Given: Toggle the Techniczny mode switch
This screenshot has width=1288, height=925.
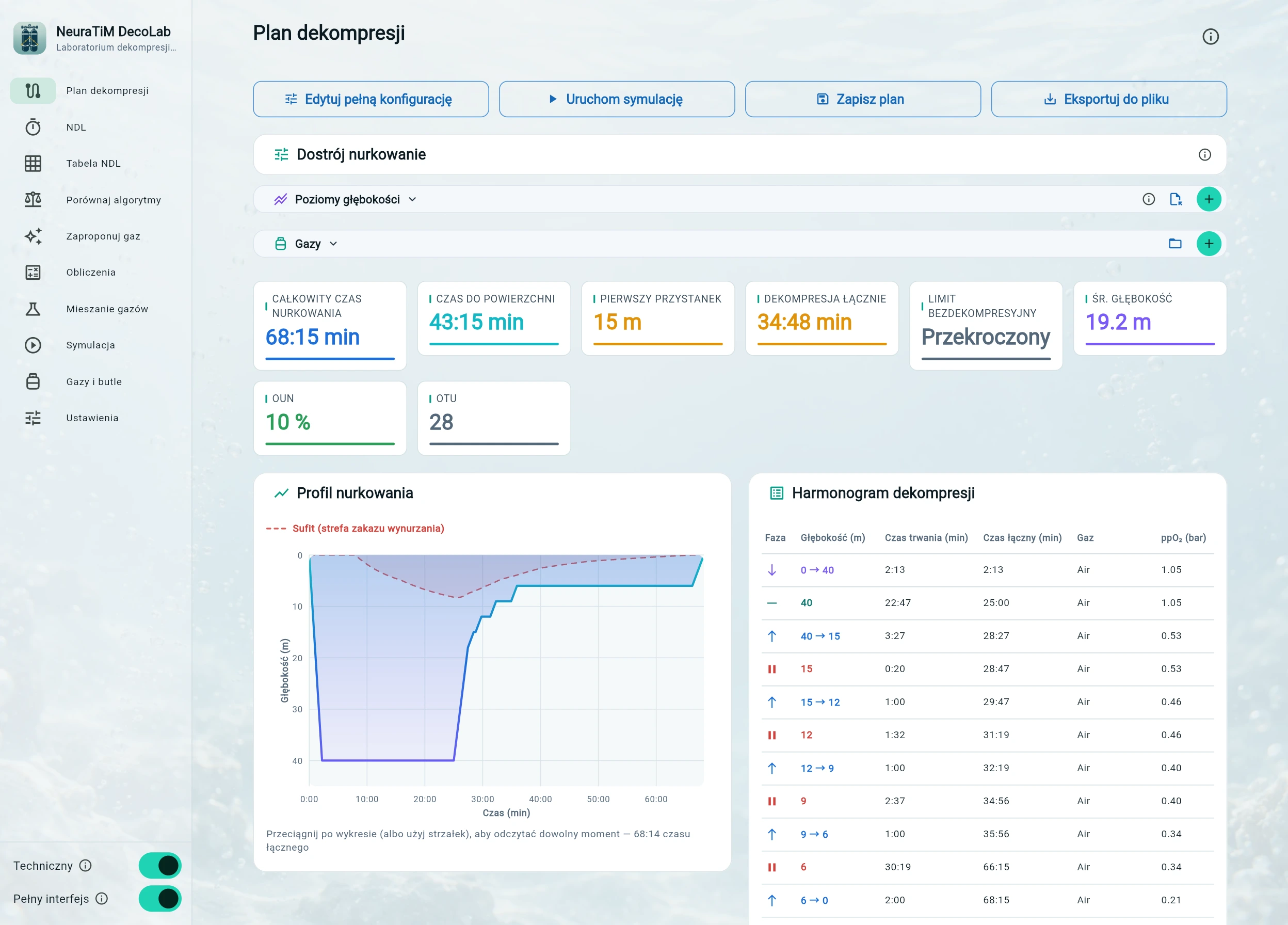Looking at the screenshot, I should [159, 865].
